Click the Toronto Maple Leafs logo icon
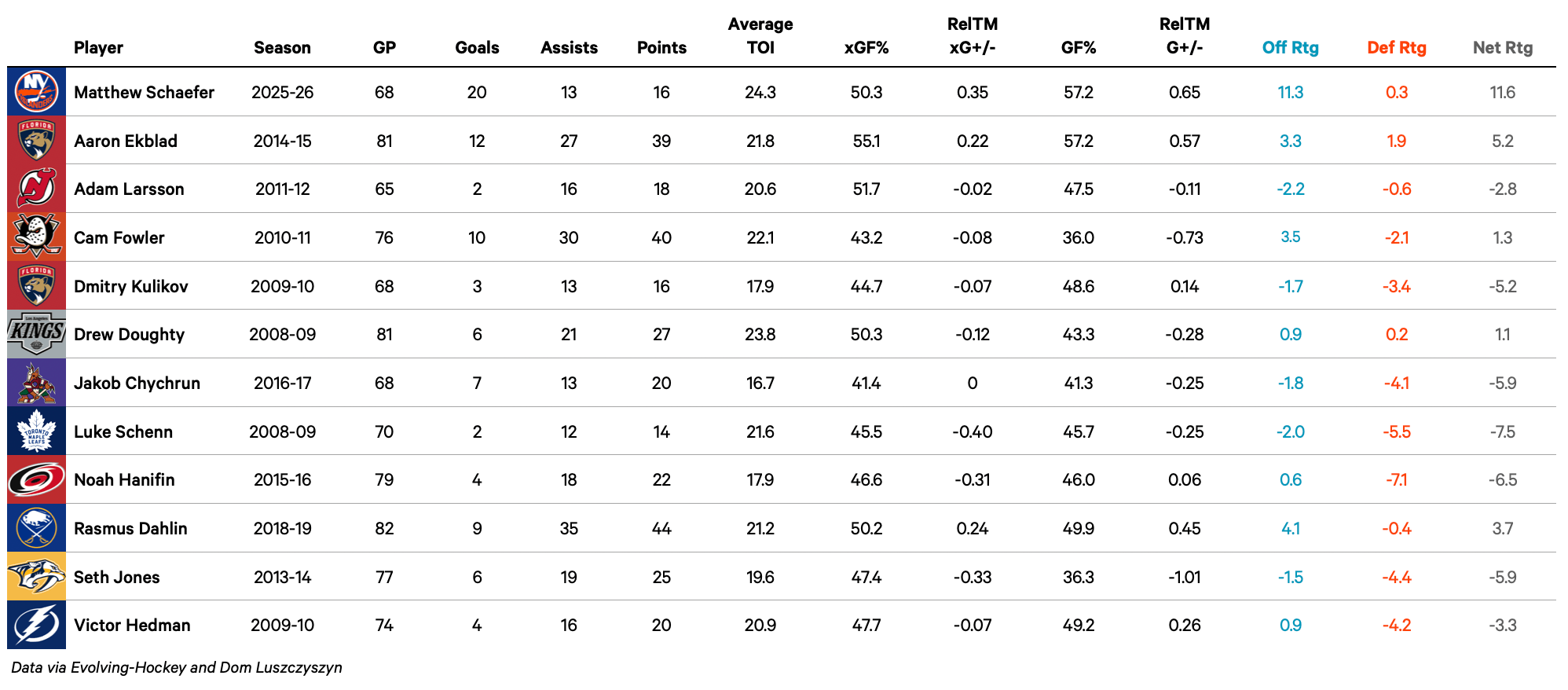1568x690 pixels. 36,431
